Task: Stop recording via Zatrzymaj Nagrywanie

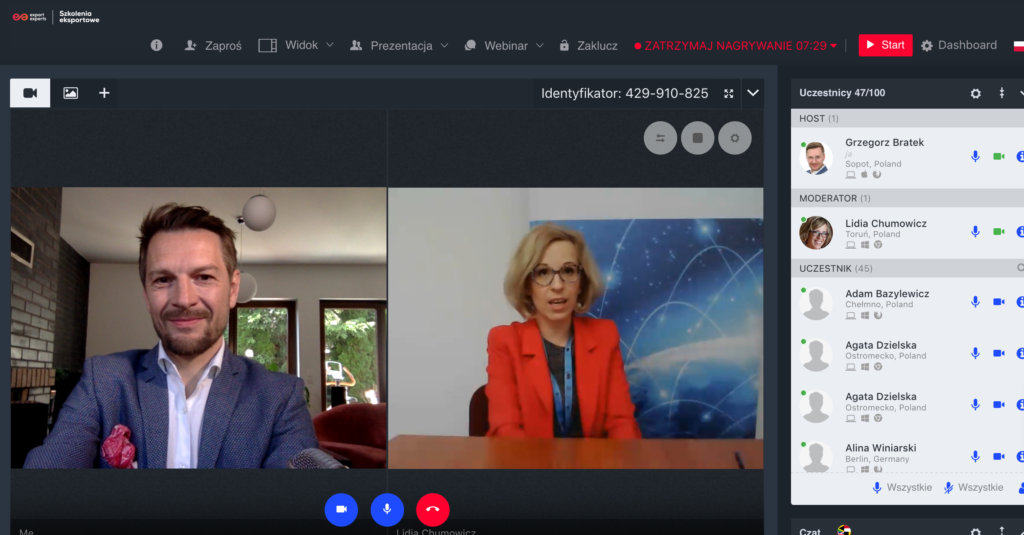Action: coord(735,46)
